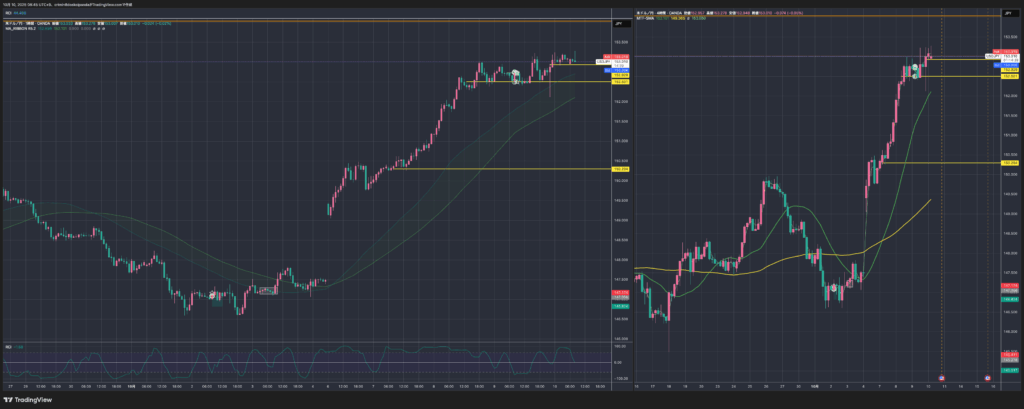Screen dimensions: 1024x409
Task: Open the left red event icon on right time axis
Action: click(942, 377)
